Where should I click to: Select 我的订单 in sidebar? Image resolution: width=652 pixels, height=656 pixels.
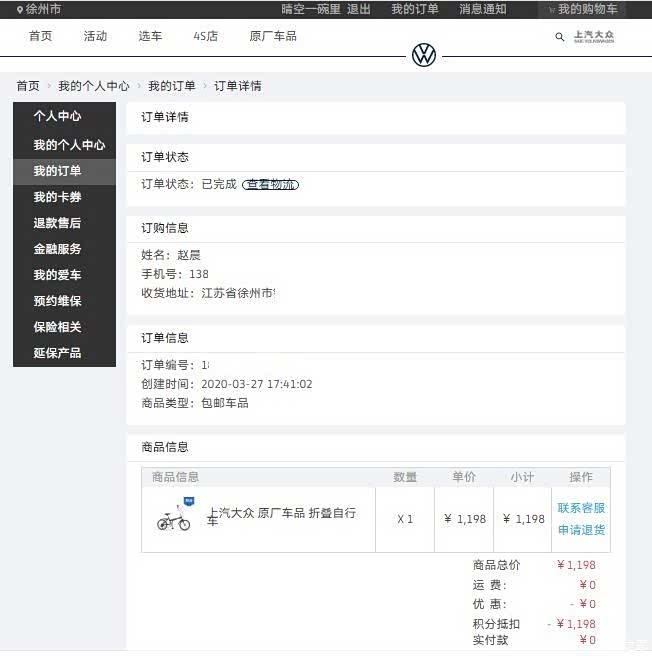(x=64, y=171)
